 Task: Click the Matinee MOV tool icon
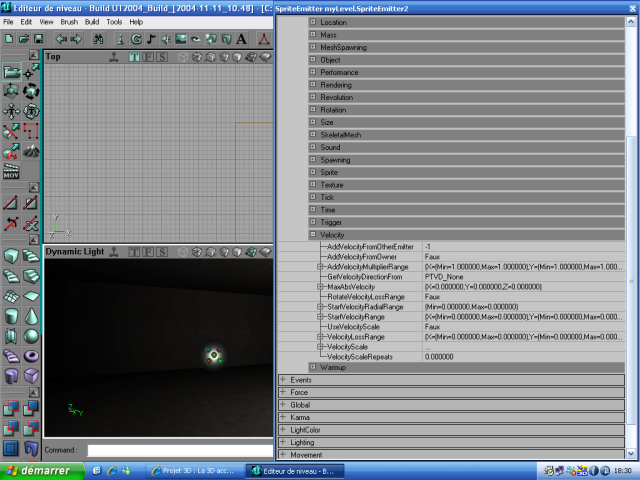(x=11, y=174)
